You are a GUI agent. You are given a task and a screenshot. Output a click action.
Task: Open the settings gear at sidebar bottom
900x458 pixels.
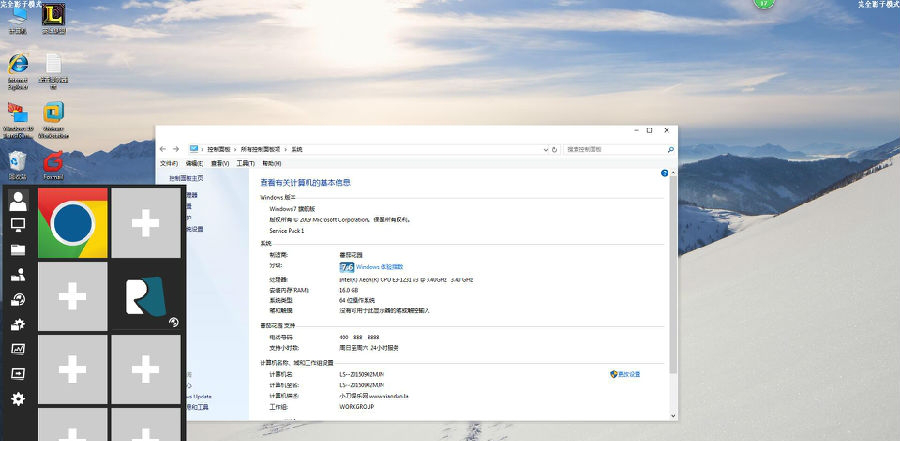point(18,398)
